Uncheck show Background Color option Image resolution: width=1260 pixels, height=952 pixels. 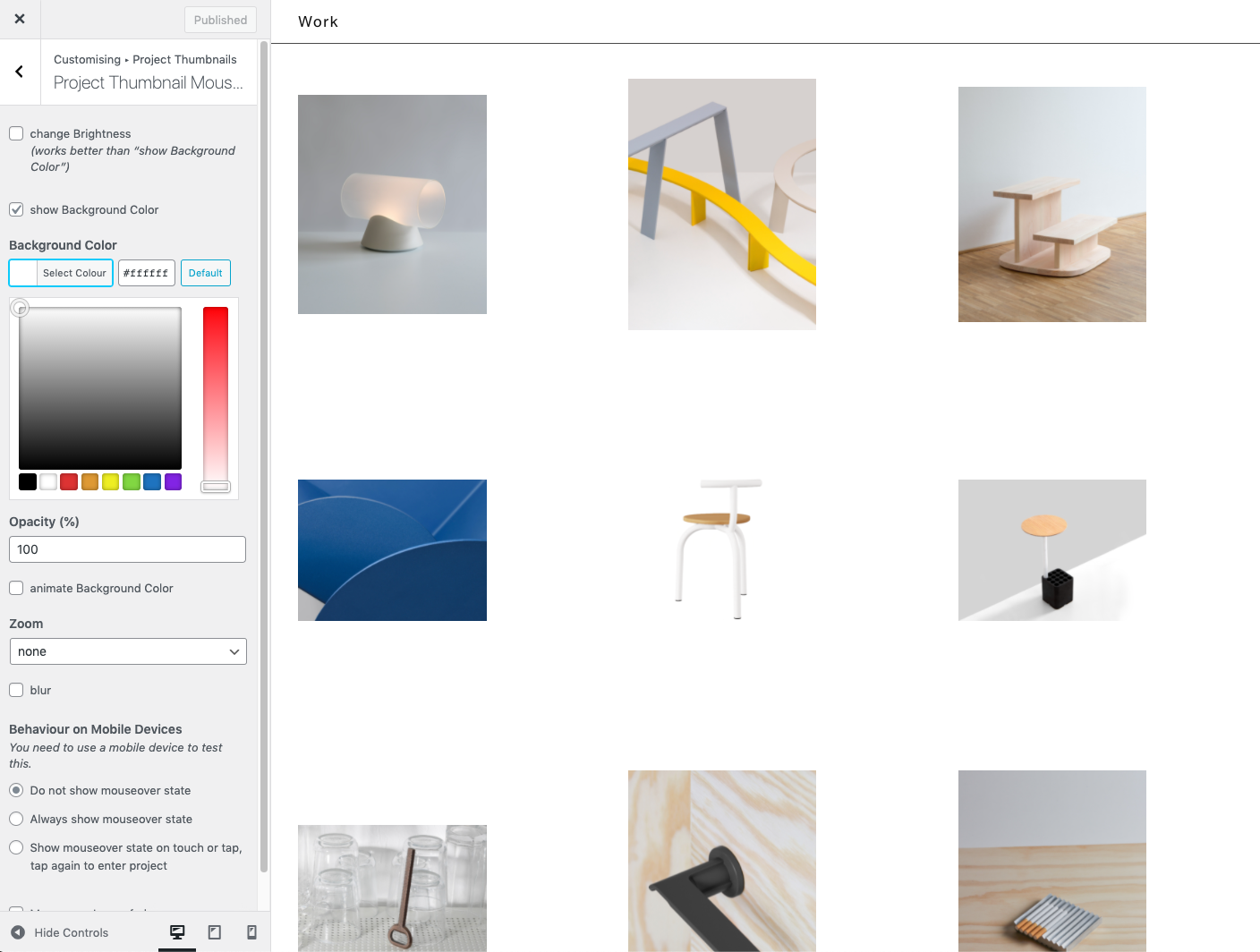click(16, 209)
